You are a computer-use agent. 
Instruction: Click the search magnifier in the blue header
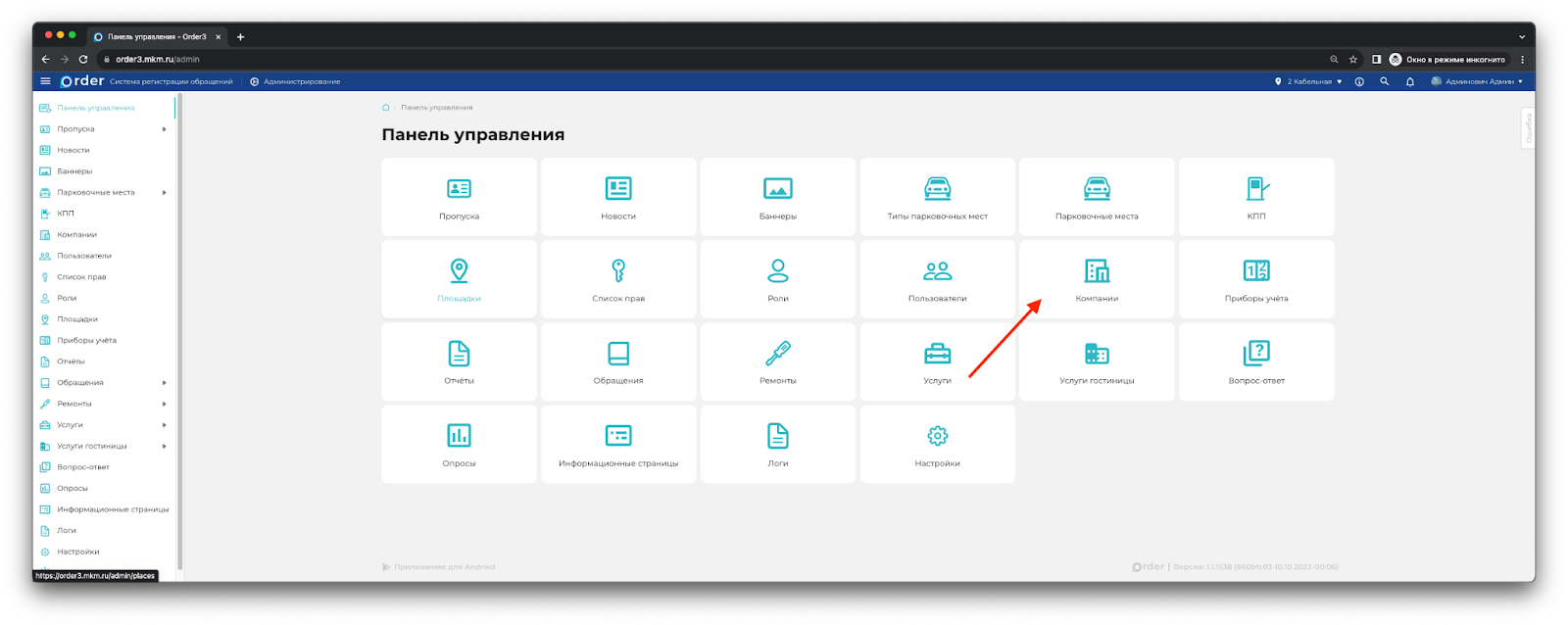[x=1384, y=81]
